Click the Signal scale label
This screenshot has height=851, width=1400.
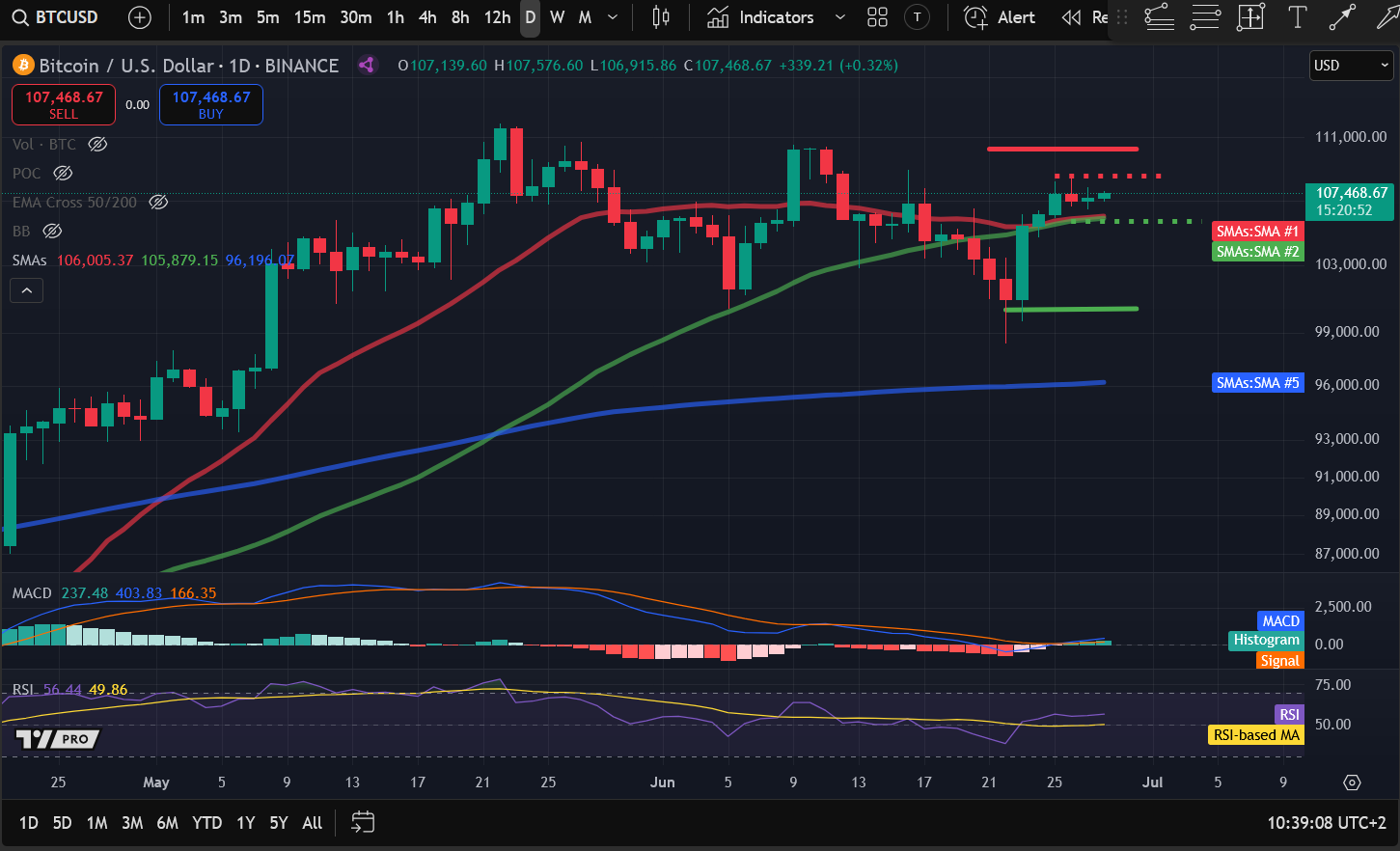(x=1279, y=661)
